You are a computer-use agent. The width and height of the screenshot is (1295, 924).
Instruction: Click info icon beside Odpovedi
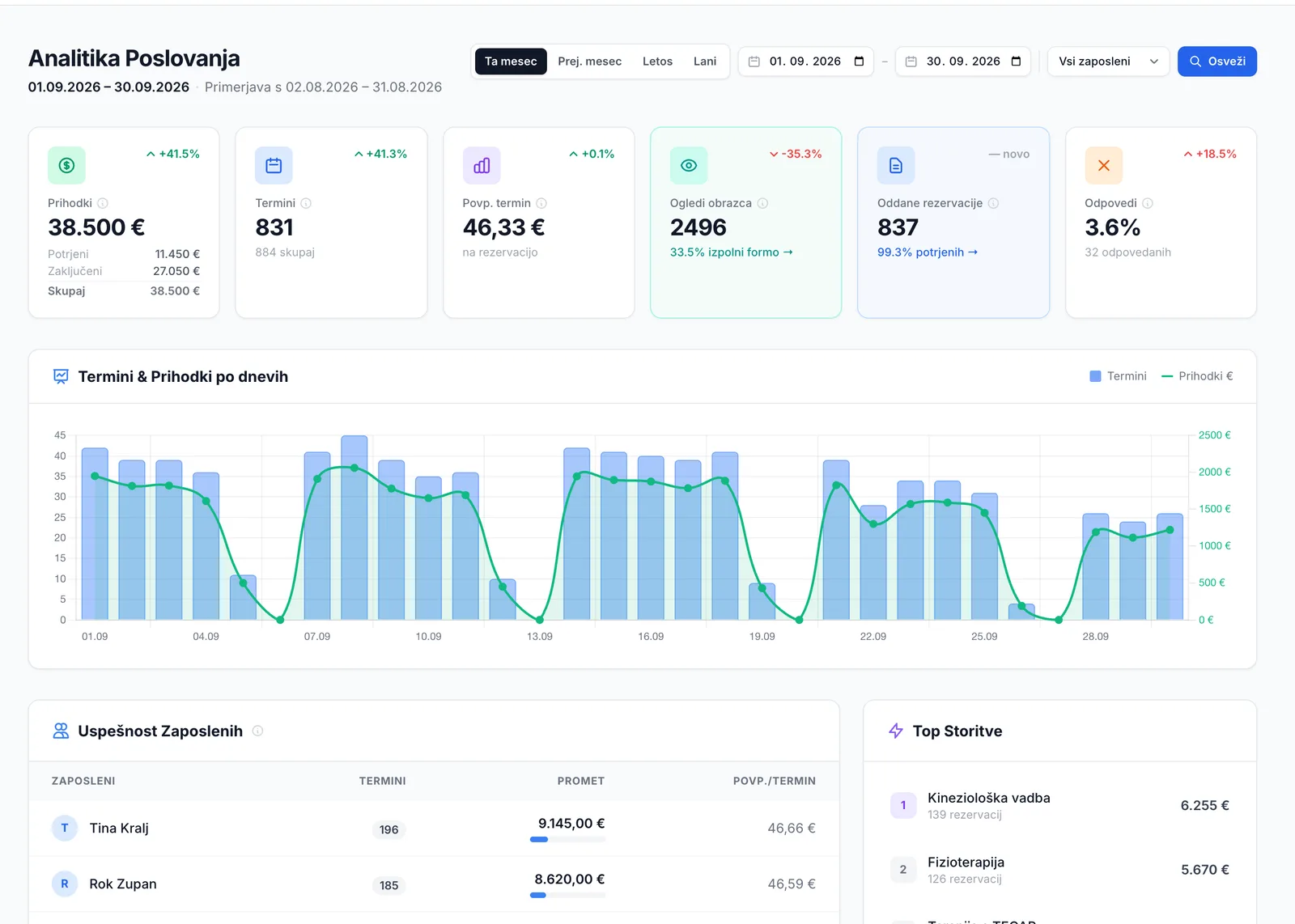click(1148, 203)
